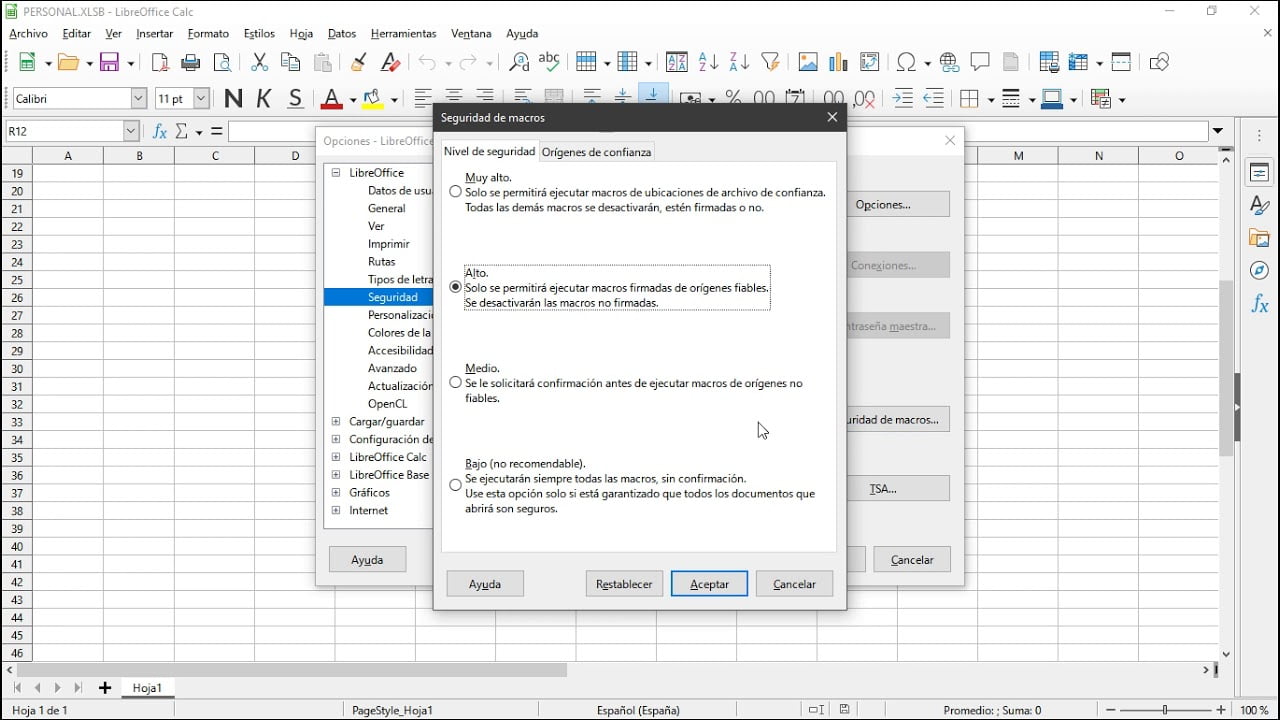Select the Hoja1 sheet tab
This screenshot has height=720, width=1280.
(x=147, y=688)
